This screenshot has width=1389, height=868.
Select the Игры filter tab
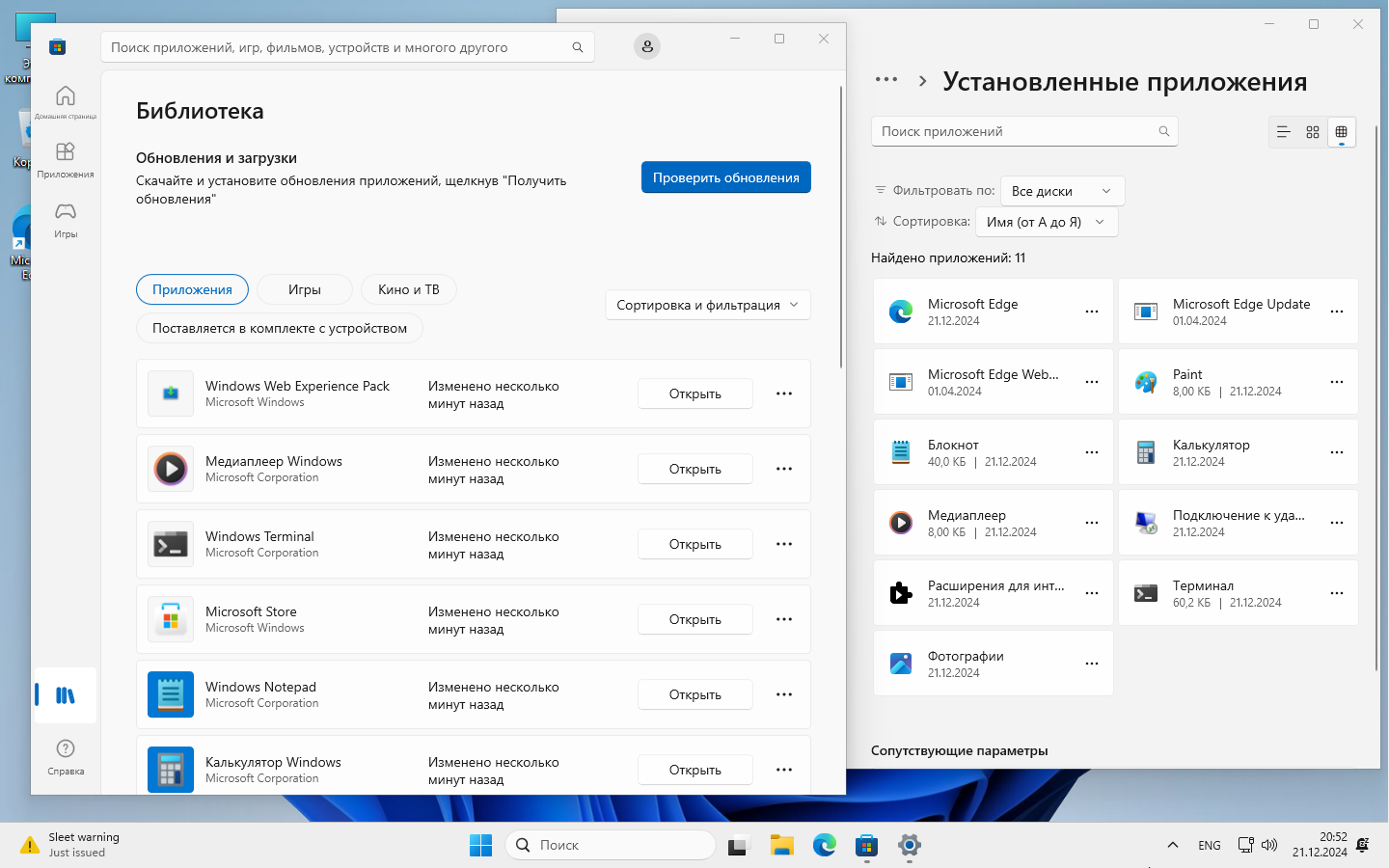click(x=305, y=289)
